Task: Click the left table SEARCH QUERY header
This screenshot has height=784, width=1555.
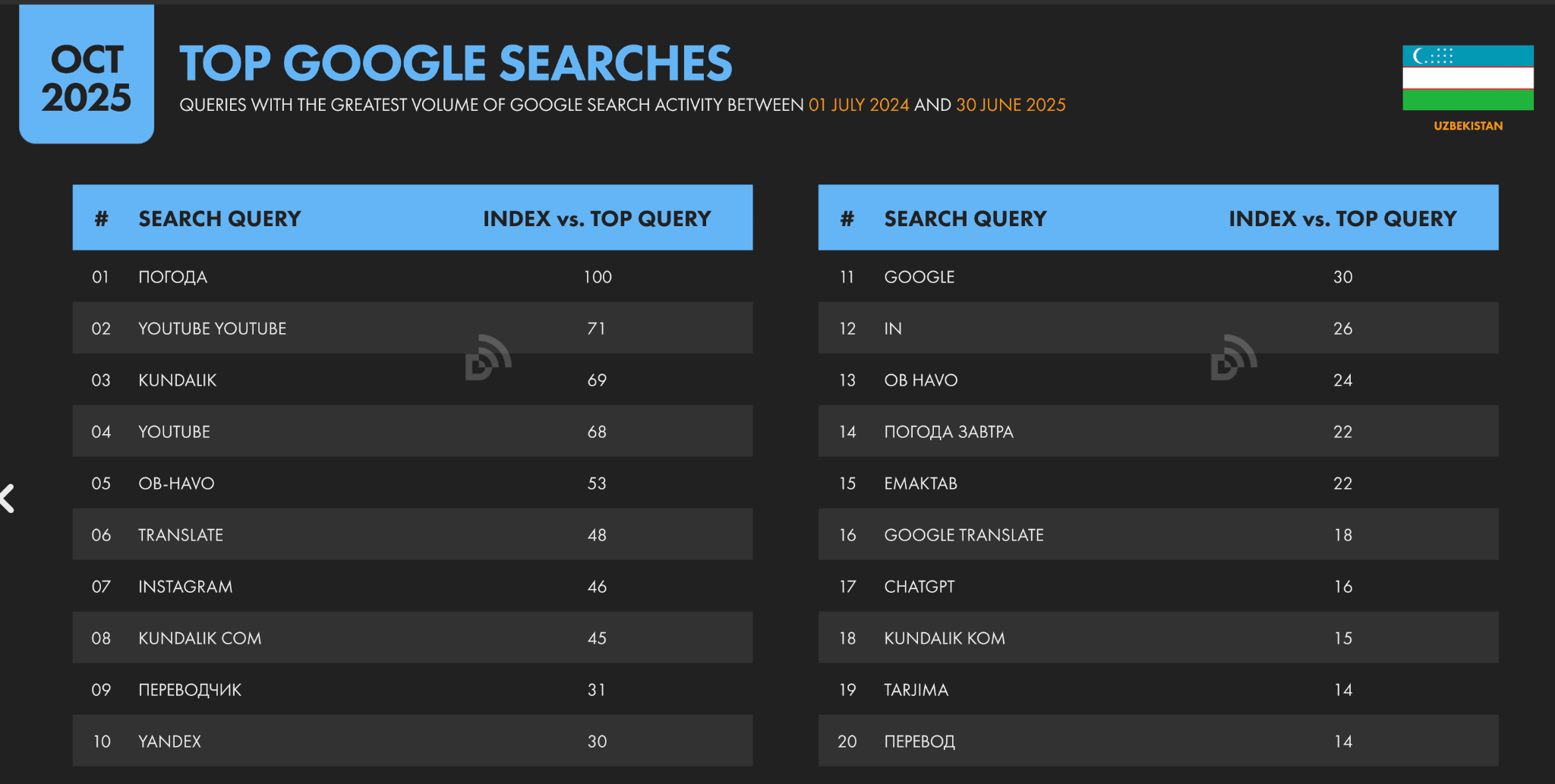Action: tap(219, 219)
